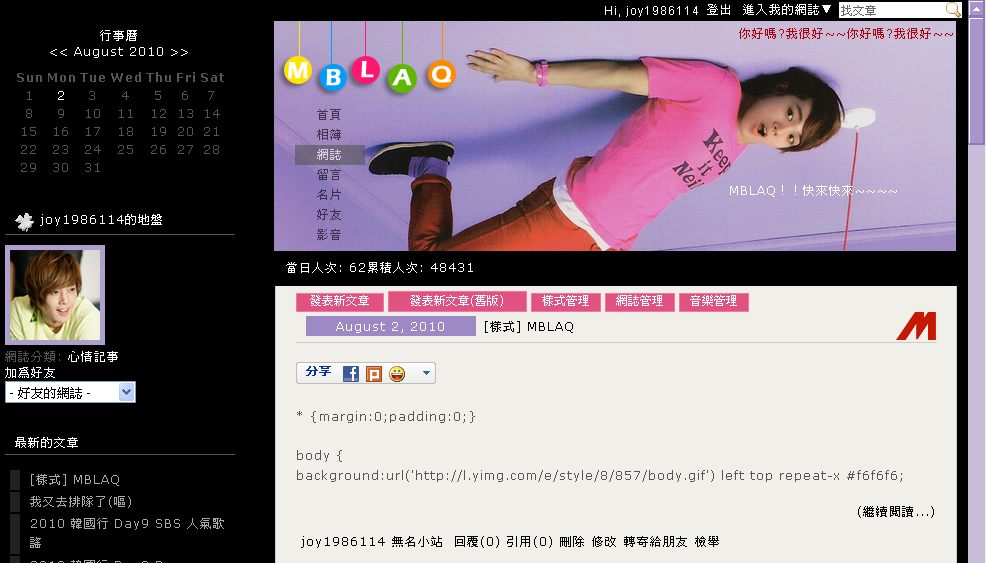
Task: Click the orange Q balloon
Action: (x=441, y=74)
